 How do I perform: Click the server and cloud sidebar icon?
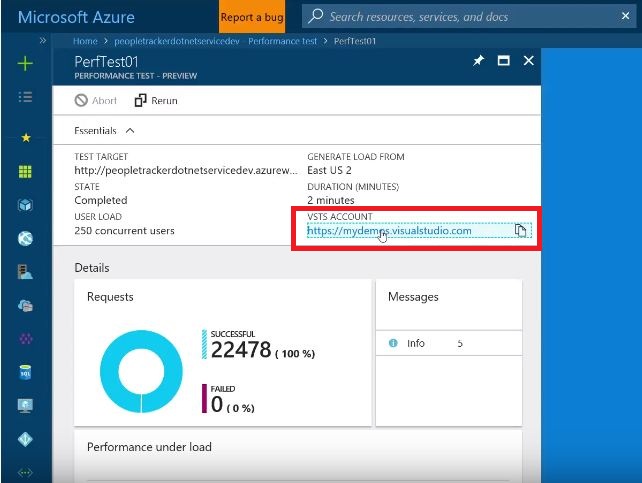[25, 272]
